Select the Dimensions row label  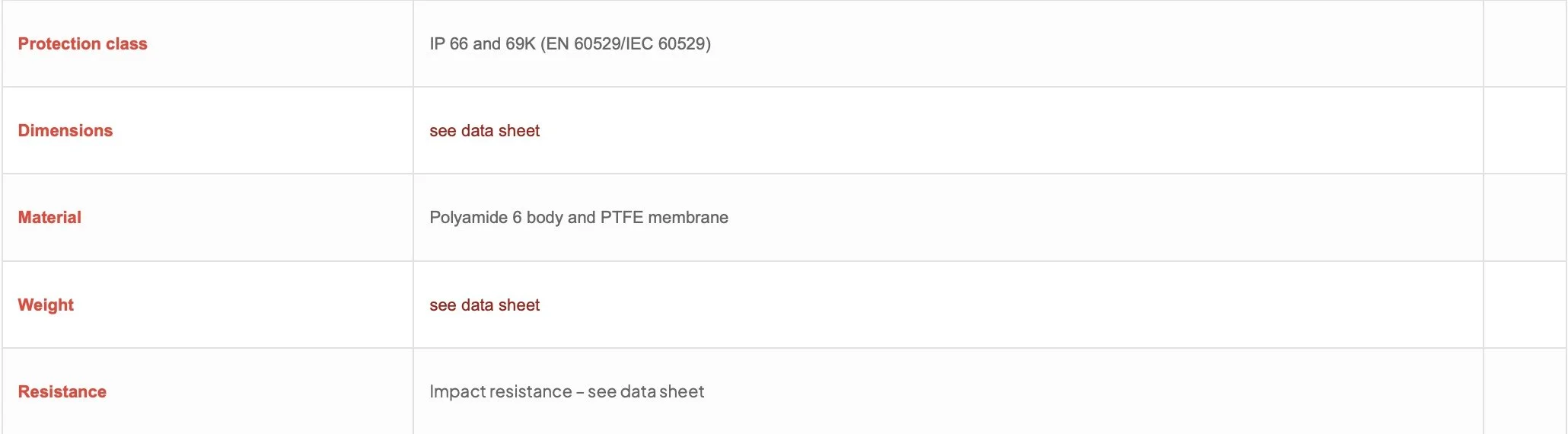(65, 131)
